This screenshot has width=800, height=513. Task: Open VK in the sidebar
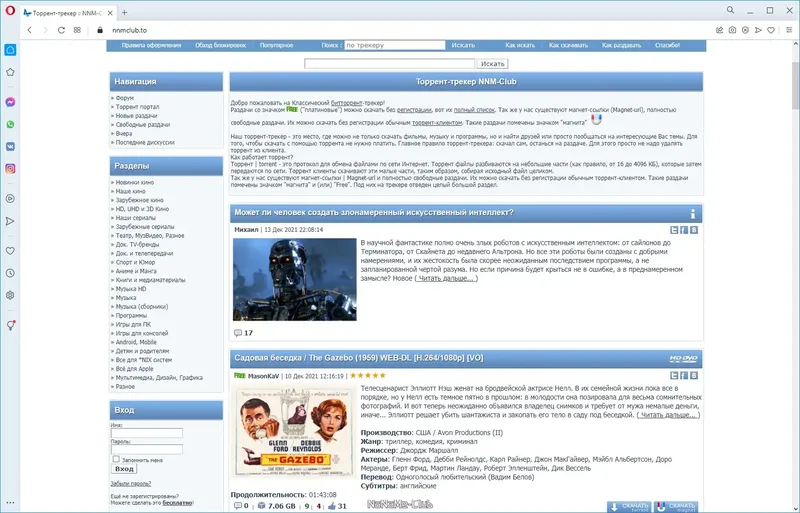(10, 146)
